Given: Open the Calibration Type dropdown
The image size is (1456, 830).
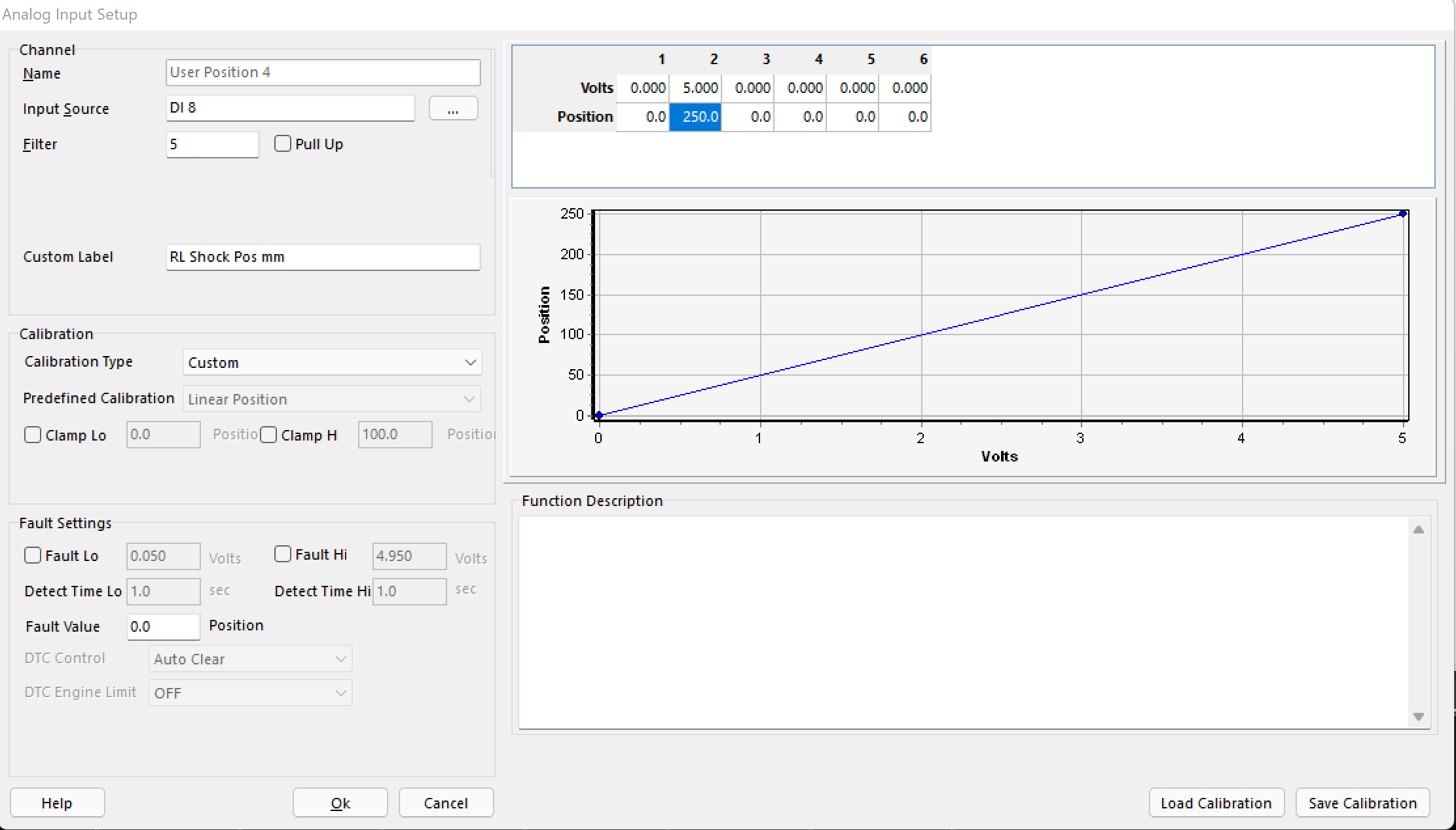Looking at the screenshot, I should 332,363.
